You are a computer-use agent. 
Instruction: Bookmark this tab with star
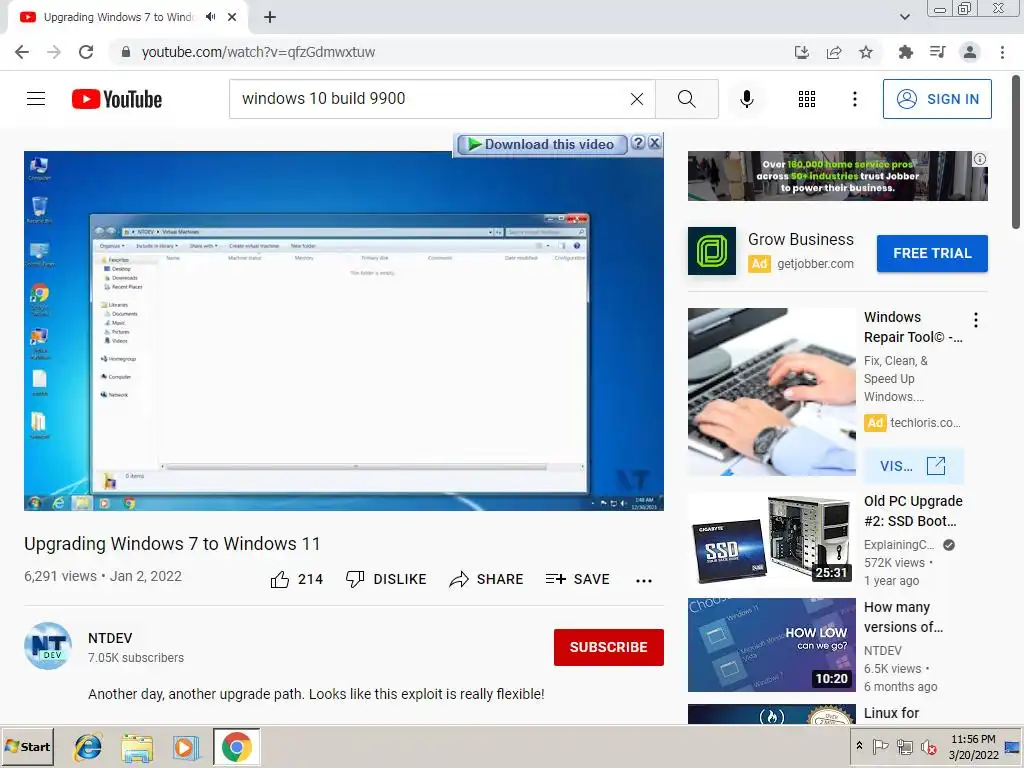[x=866, y=52]
